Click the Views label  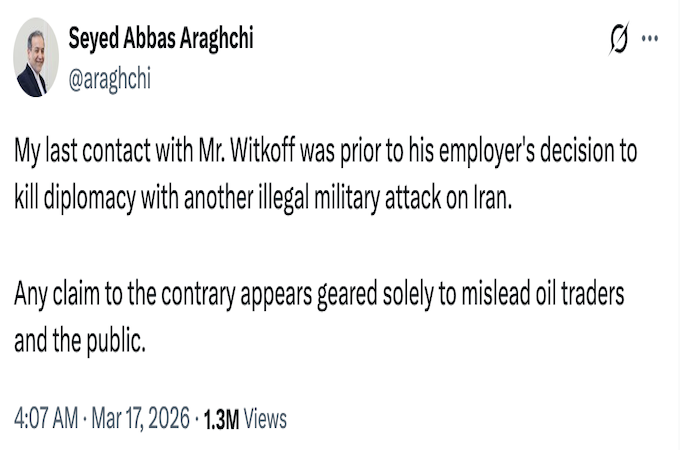265,419
